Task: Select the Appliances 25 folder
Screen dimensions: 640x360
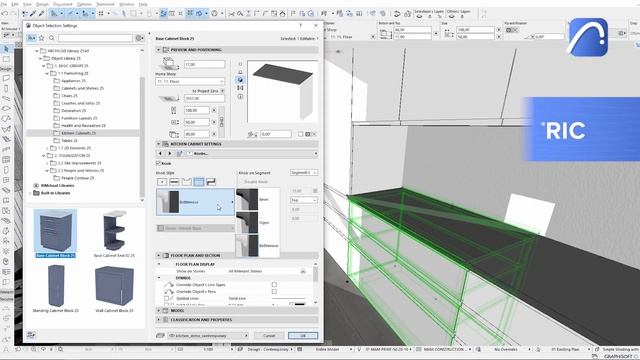Action: [69, 81]
